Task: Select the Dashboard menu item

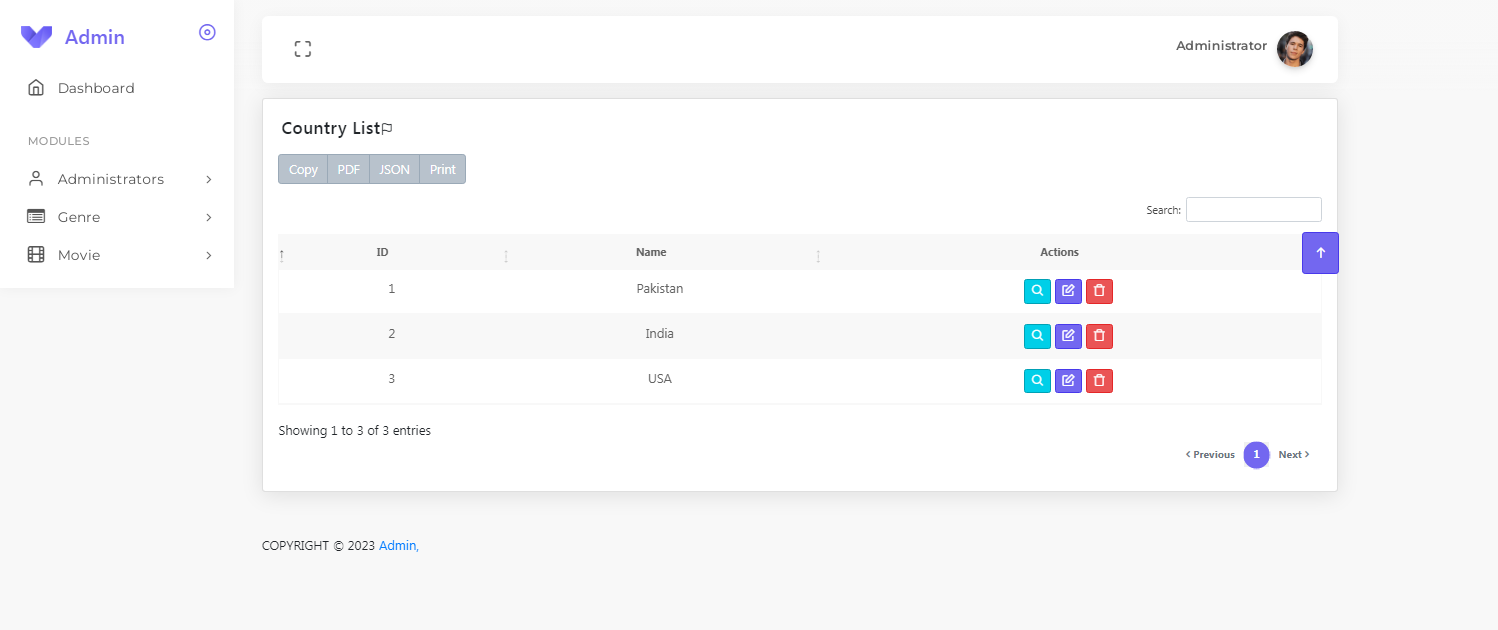Action: pyautogui.click(x=95, y=87)
